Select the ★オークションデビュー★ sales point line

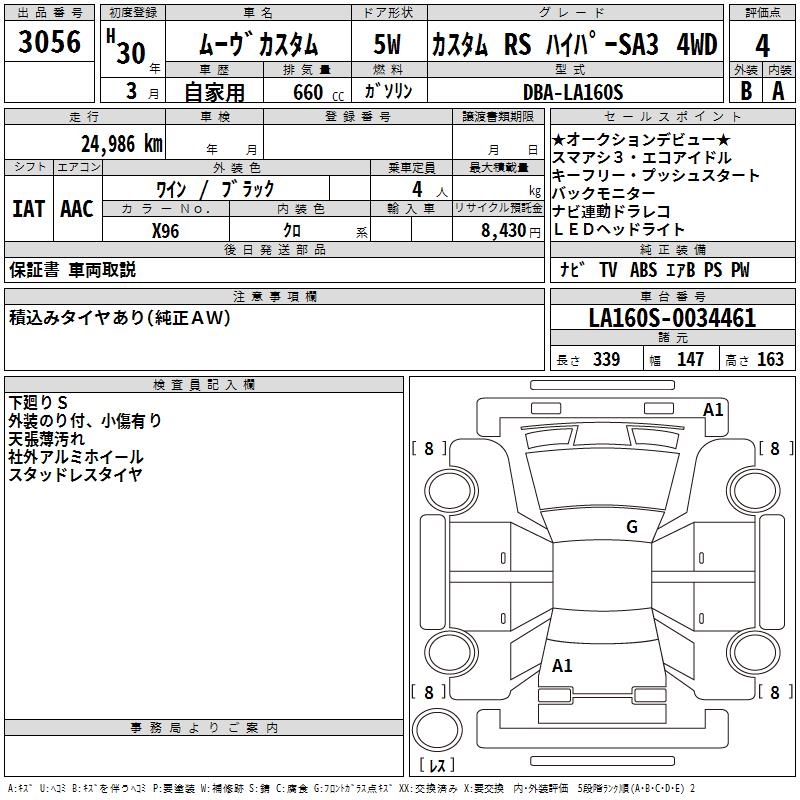(x=641, y=139)
